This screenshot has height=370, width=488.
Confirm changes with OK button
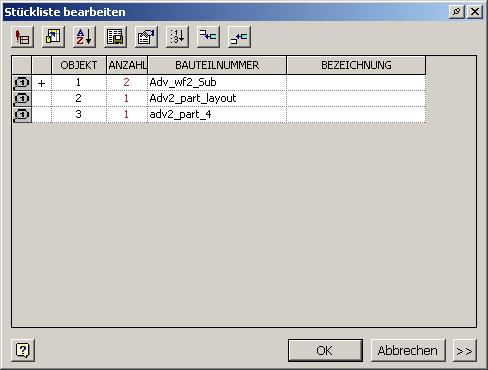325,351
